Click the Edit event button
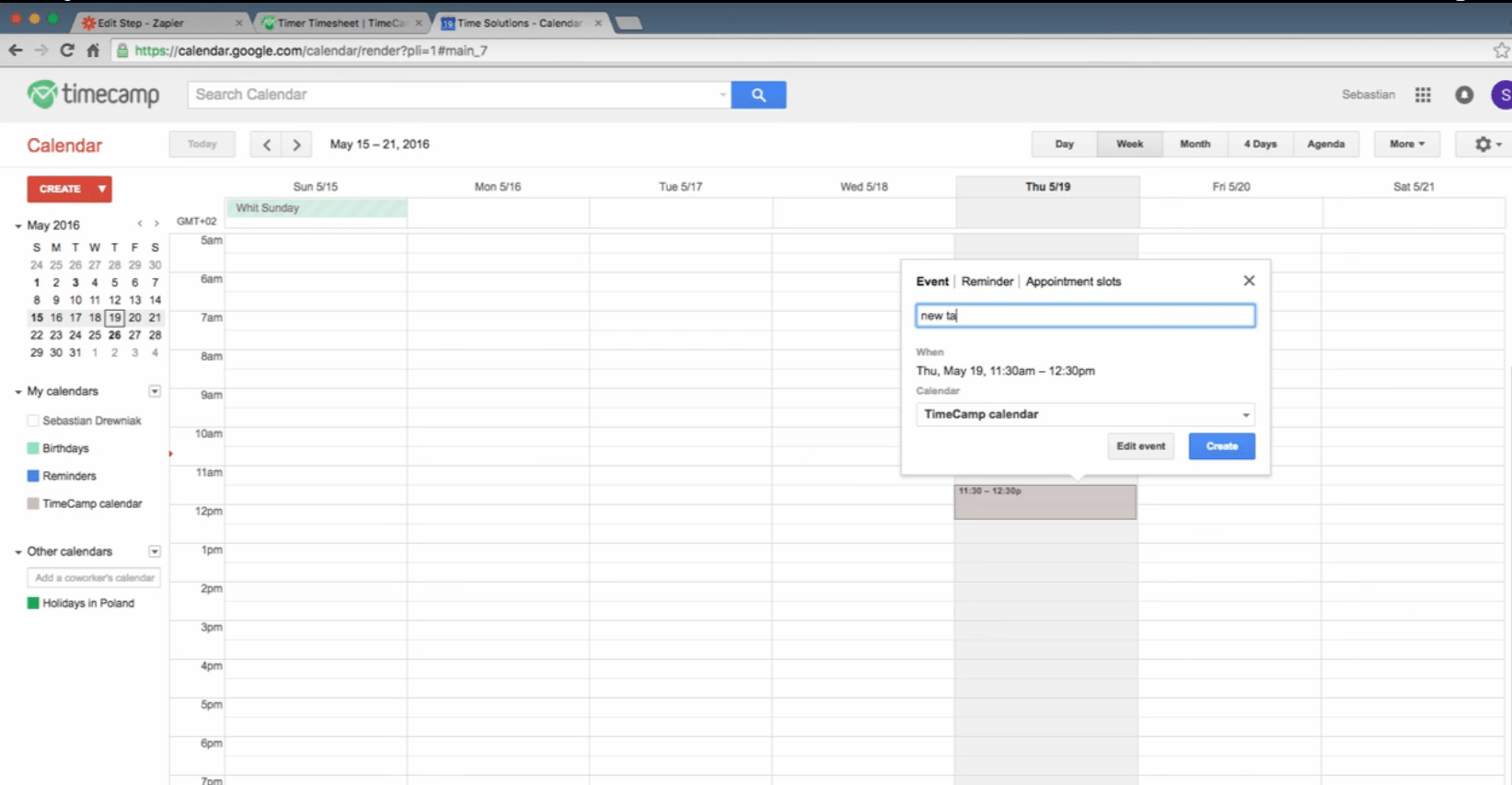Image resolution: width=1512 pixels, height=785 pixels. click(x=1141, y=446)
